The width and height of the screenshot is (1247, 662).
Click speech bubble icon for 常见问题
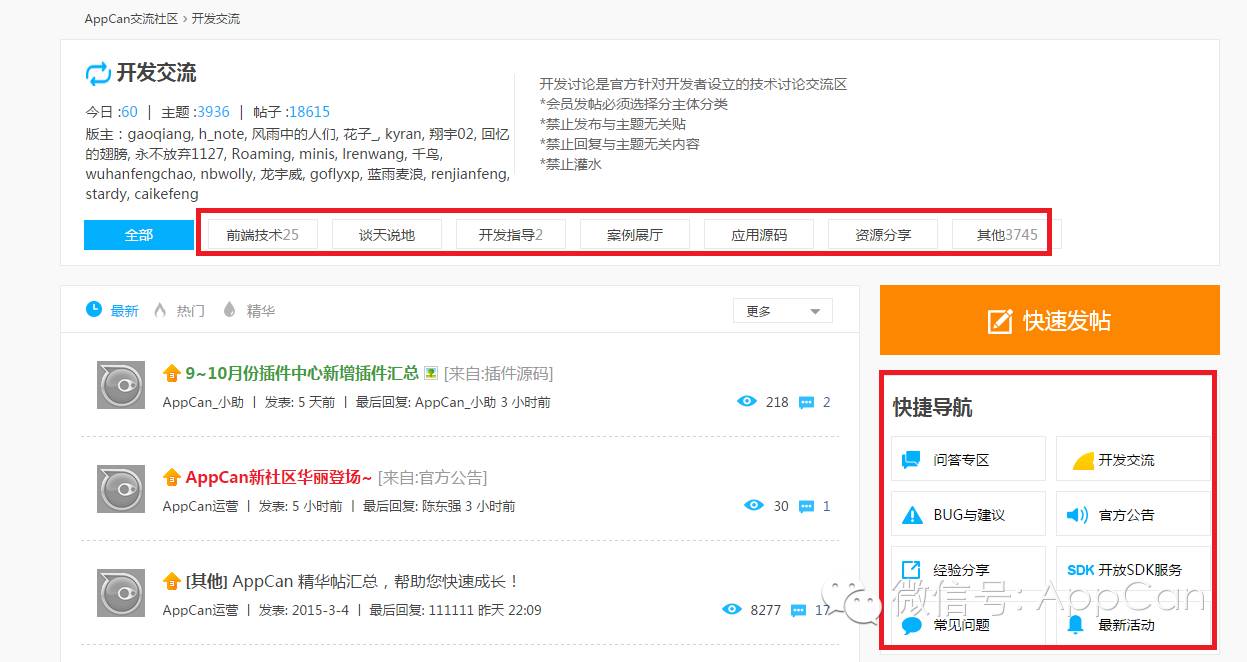(x=911, y=626)
